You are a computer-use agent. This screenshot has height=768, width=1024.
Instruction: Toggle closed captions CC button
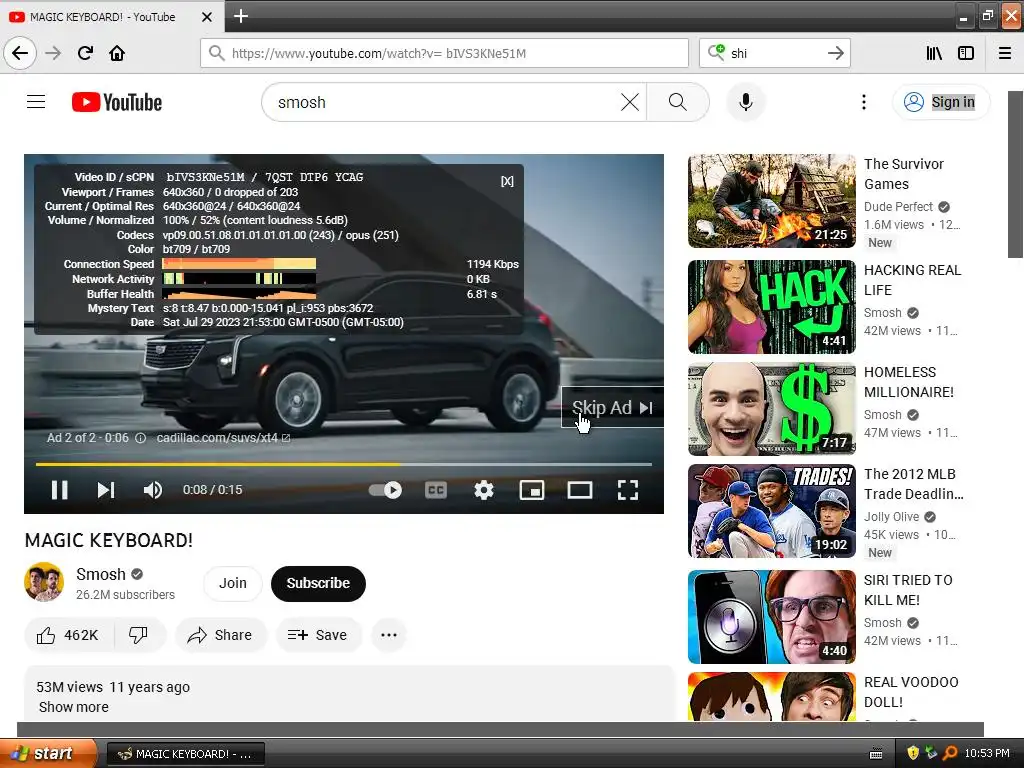pos(436,490)
